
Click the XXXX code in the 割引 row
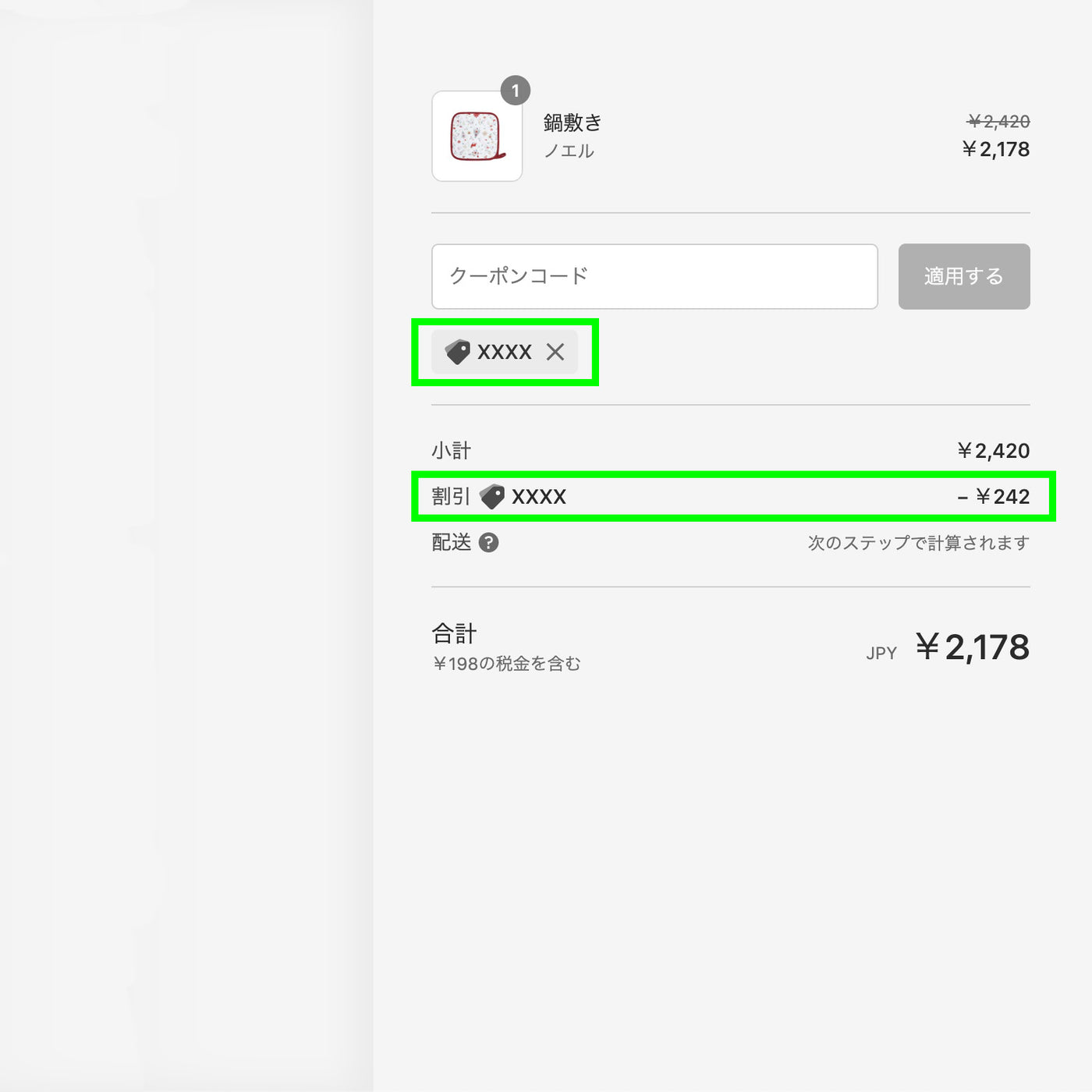tap(539, 497)
